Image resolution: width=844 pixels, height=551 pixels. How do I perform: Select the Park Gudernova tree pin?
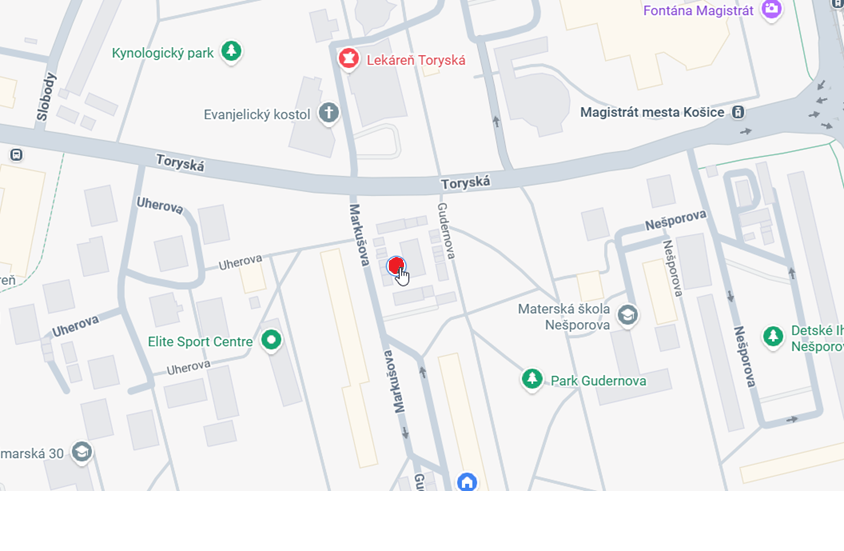532,379
